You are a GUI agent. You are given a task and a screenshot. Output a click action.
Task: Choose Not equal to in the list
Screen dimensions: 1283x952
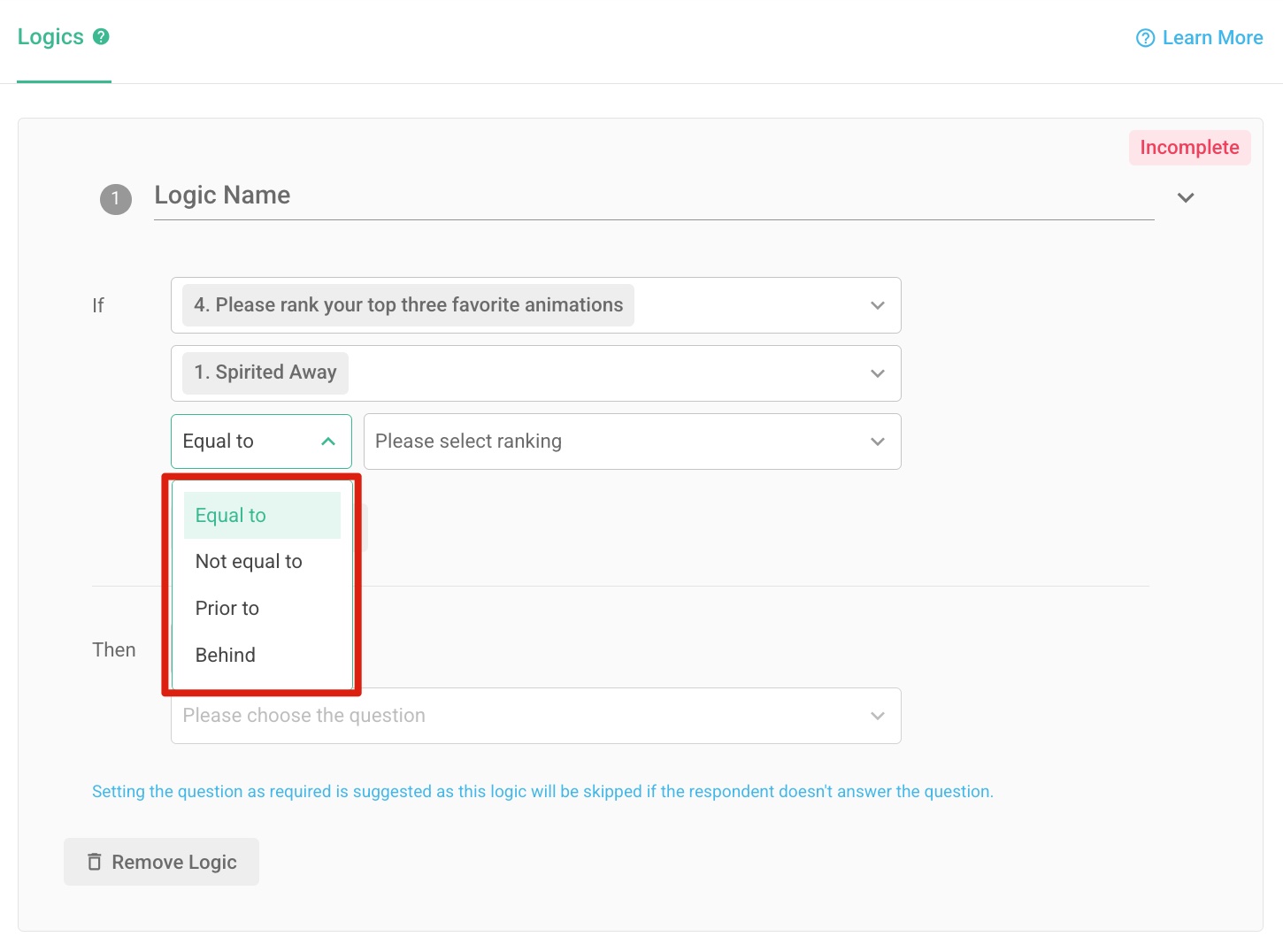[249, 562]
